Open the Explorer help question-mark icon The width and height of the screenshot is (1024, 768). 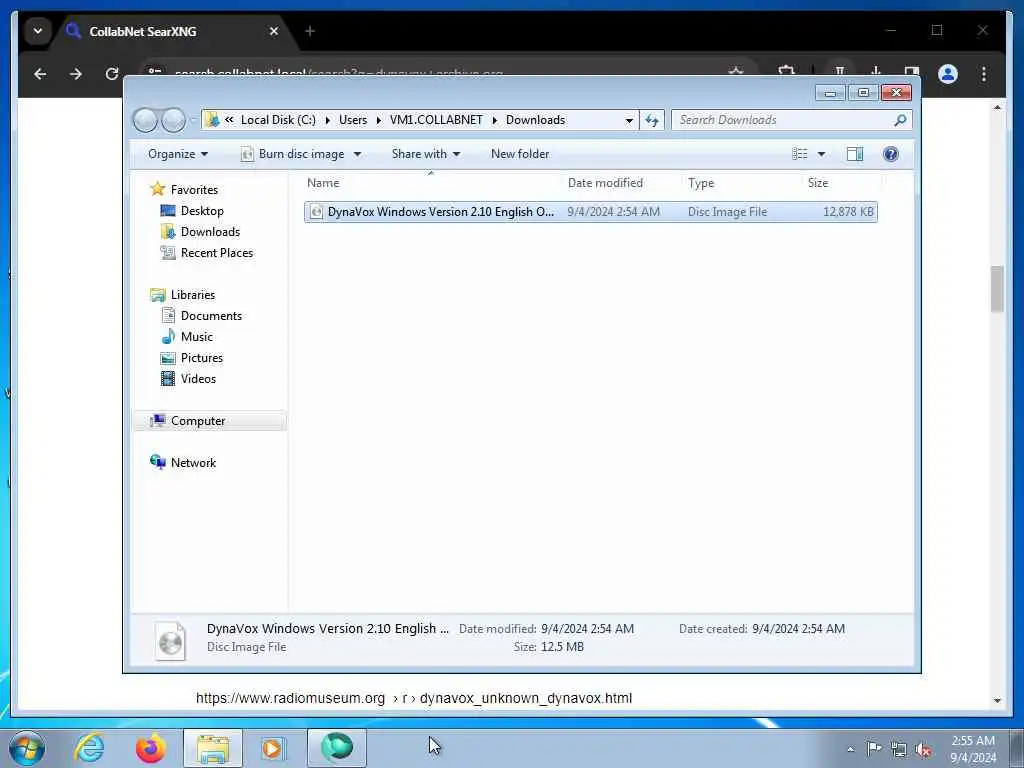[890, 154]
